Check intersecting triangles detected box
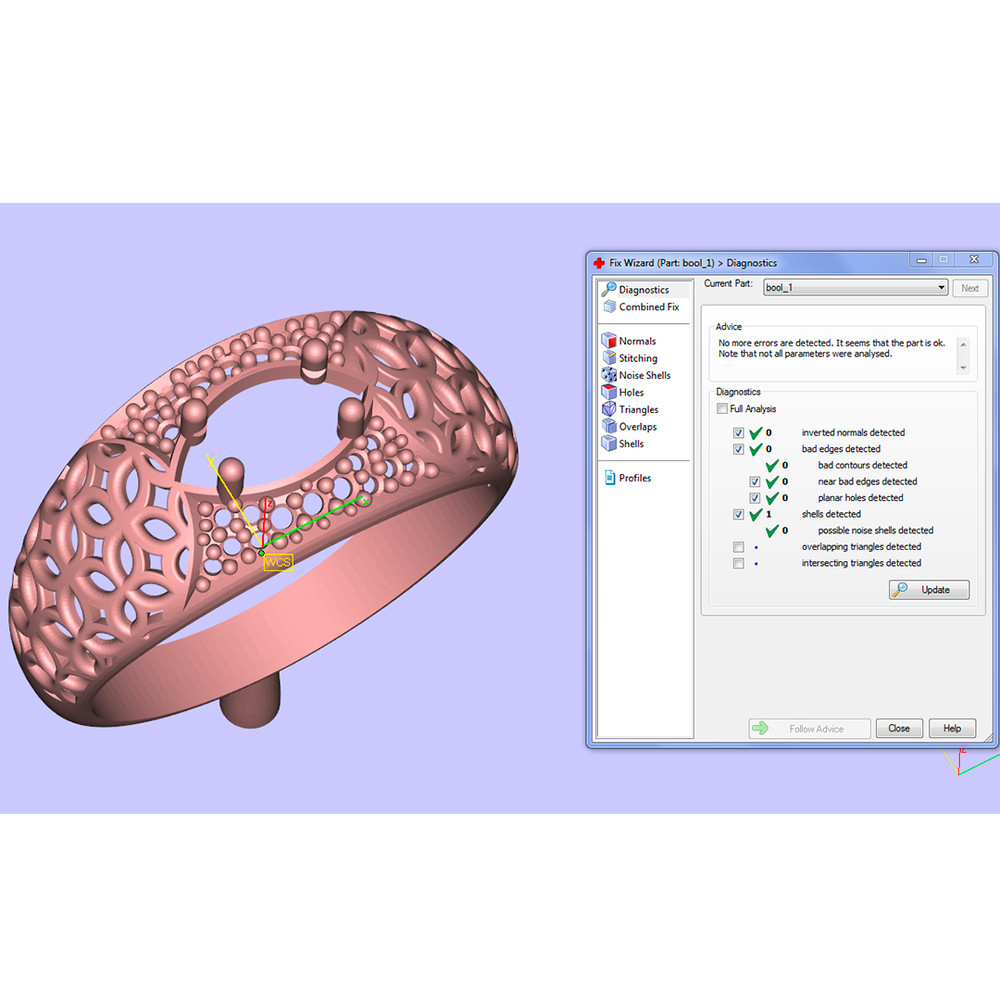This screenshot has height=1000, width=1000. 738,563
